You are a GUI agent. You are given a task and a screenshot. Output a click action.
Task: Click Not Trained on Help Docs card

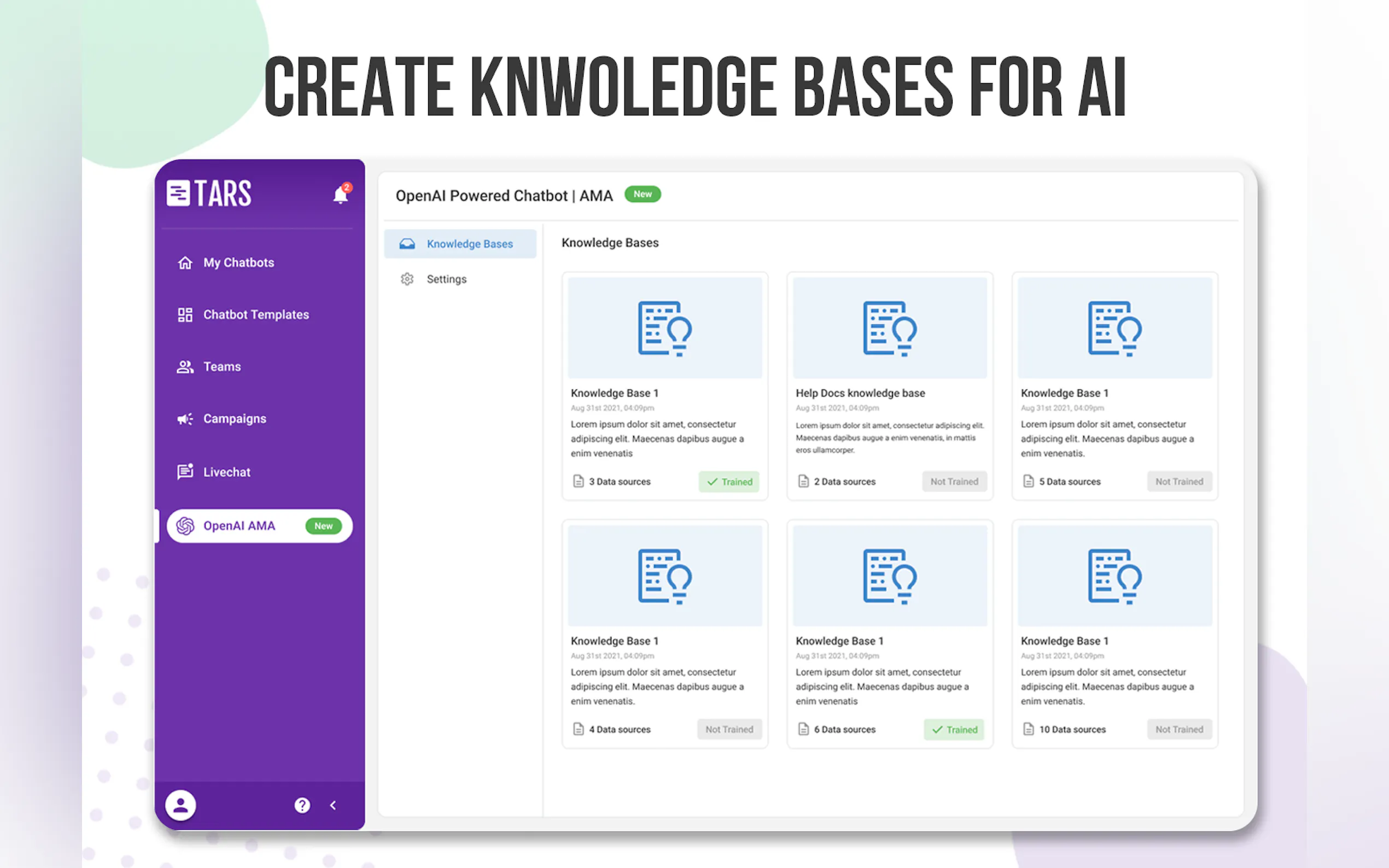click(x=954, y=482)
